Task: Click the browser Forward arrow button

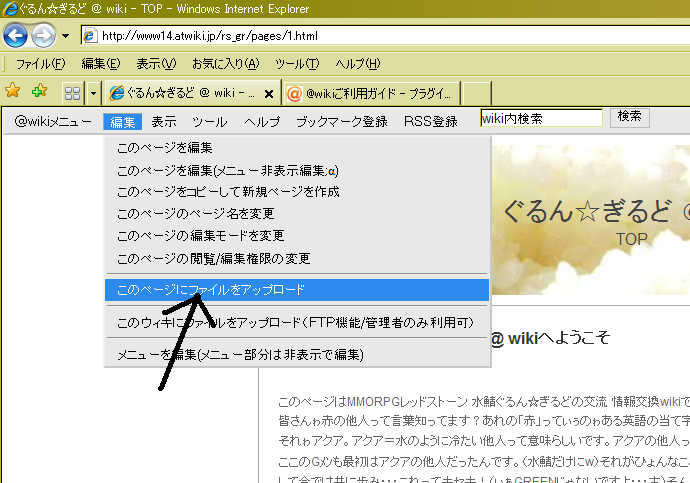Action: [44, 36]
